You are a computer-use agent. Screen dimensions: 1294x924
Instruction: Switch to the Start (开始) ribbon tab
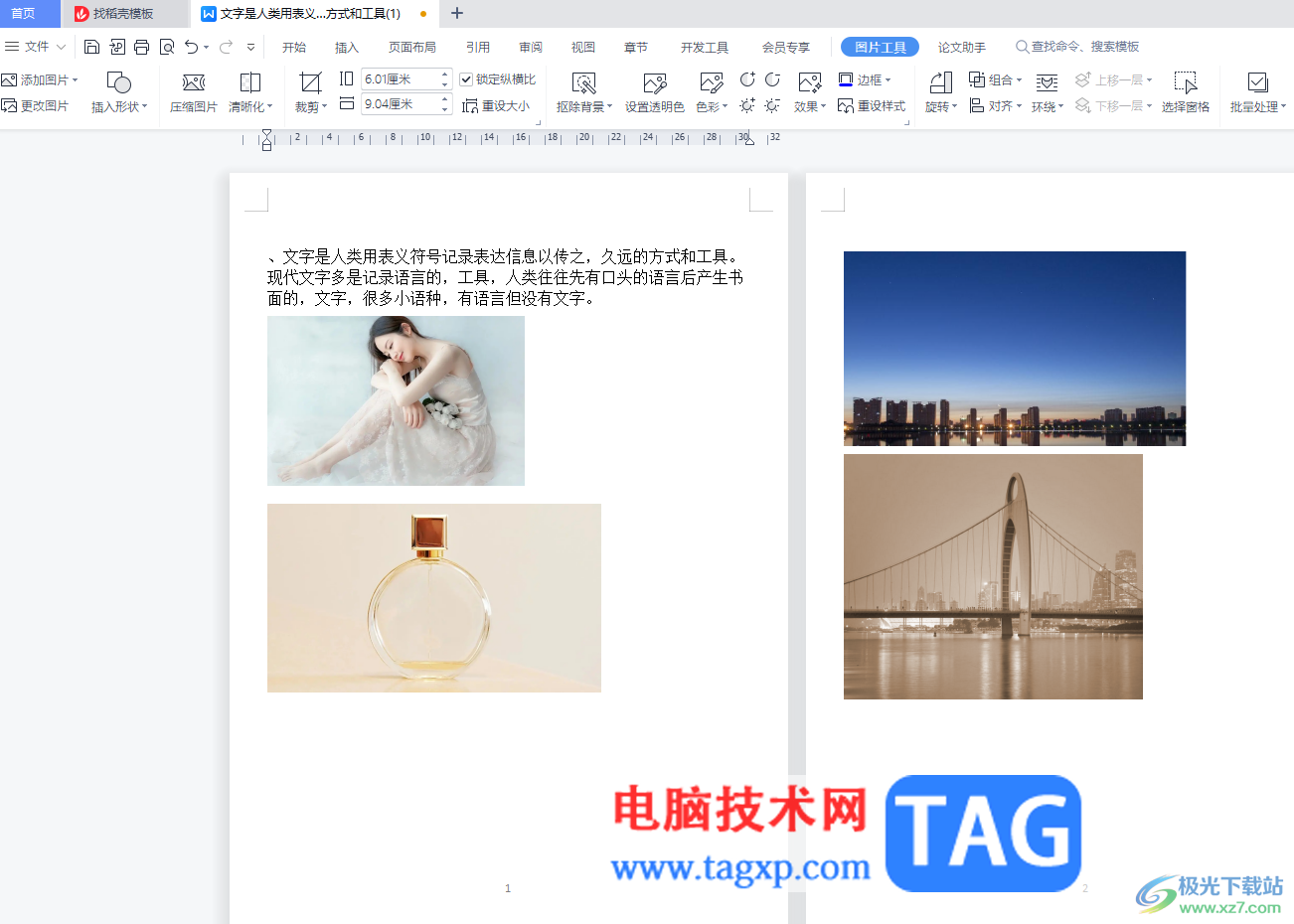(x=294, y=47)
